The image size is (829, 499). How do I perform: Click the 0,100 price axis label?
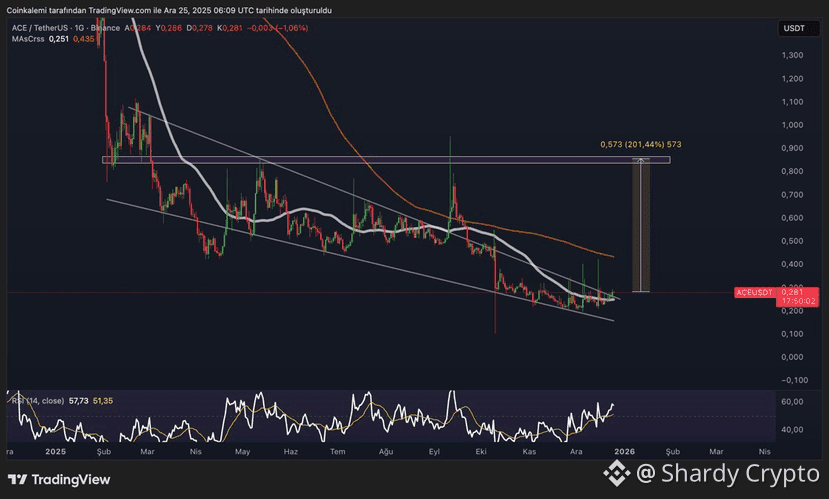[x=792, y=334]
